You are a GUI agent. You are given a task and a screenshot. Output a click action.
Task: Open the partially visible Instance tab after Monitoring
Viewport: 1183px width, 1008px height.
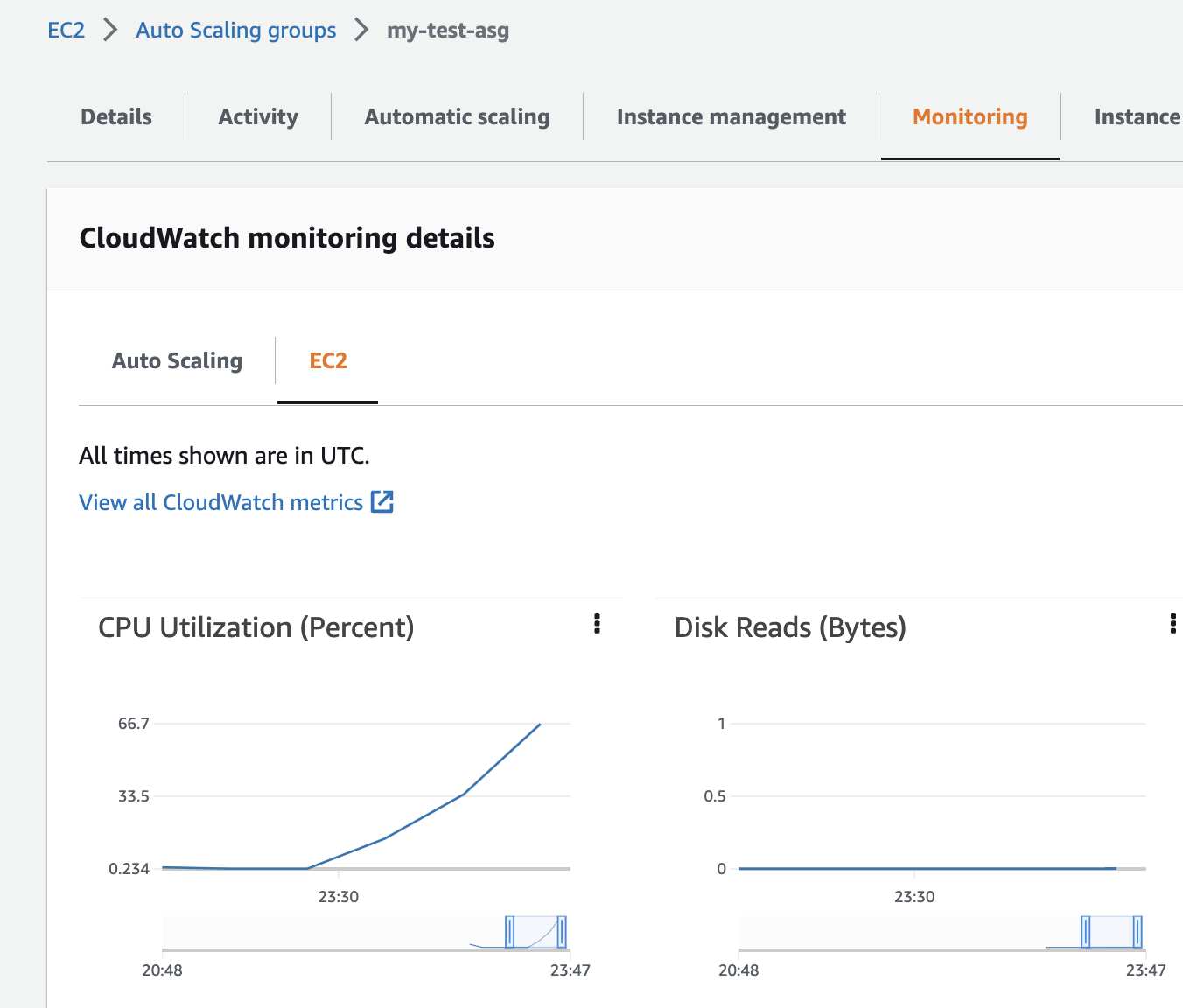click(x=1137, y=117)
